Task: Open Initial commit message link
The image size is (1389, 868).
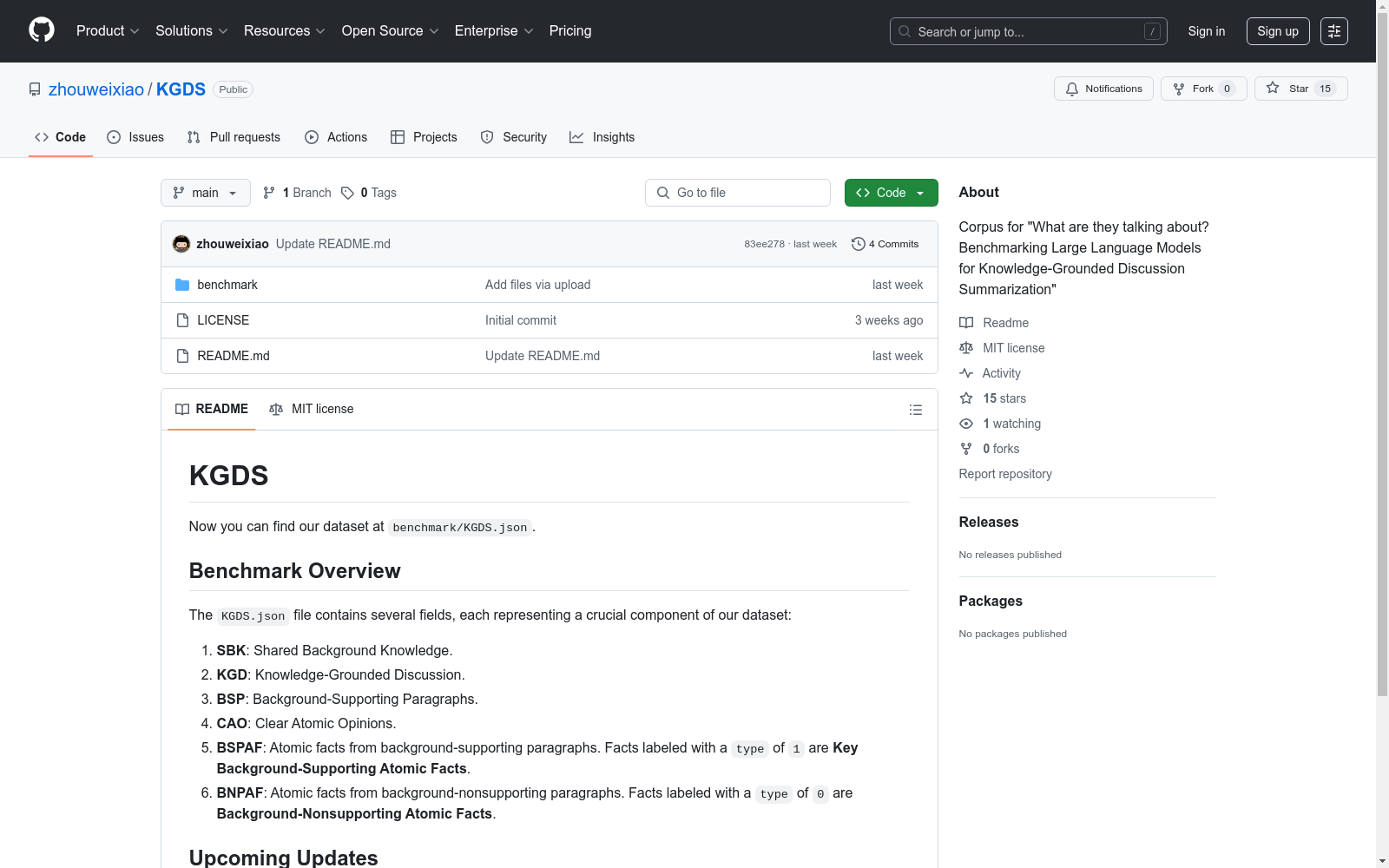Action: [521, 320]
